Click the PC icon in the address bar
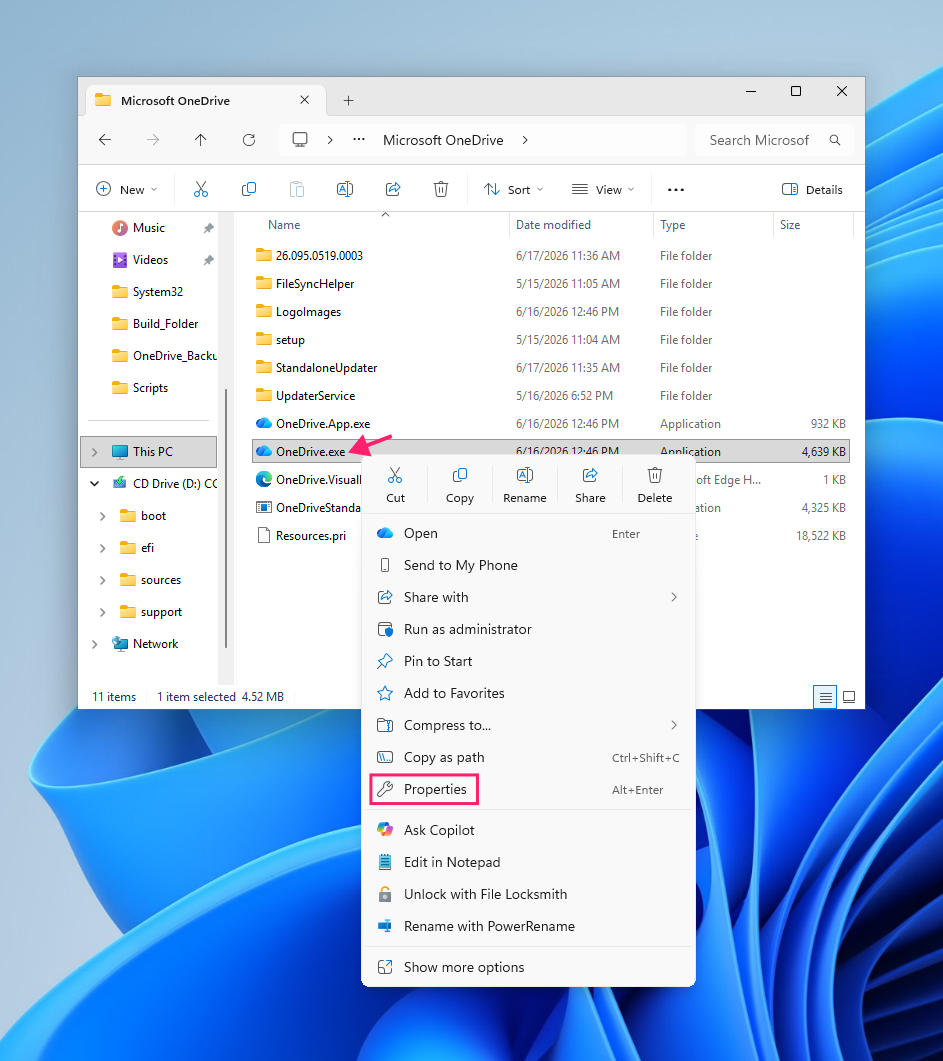The width and height of the screenshot is (943, 1061). [300, 140]
